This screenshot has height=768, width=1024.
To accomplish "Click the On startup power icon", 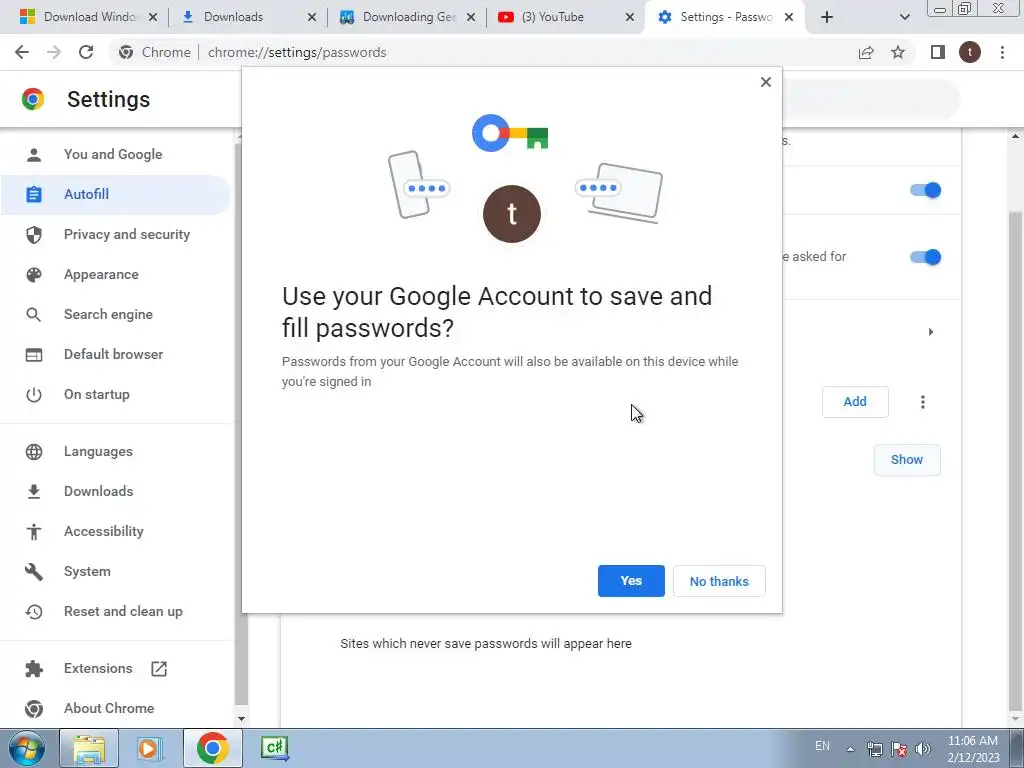I will (x=33, y=394).
